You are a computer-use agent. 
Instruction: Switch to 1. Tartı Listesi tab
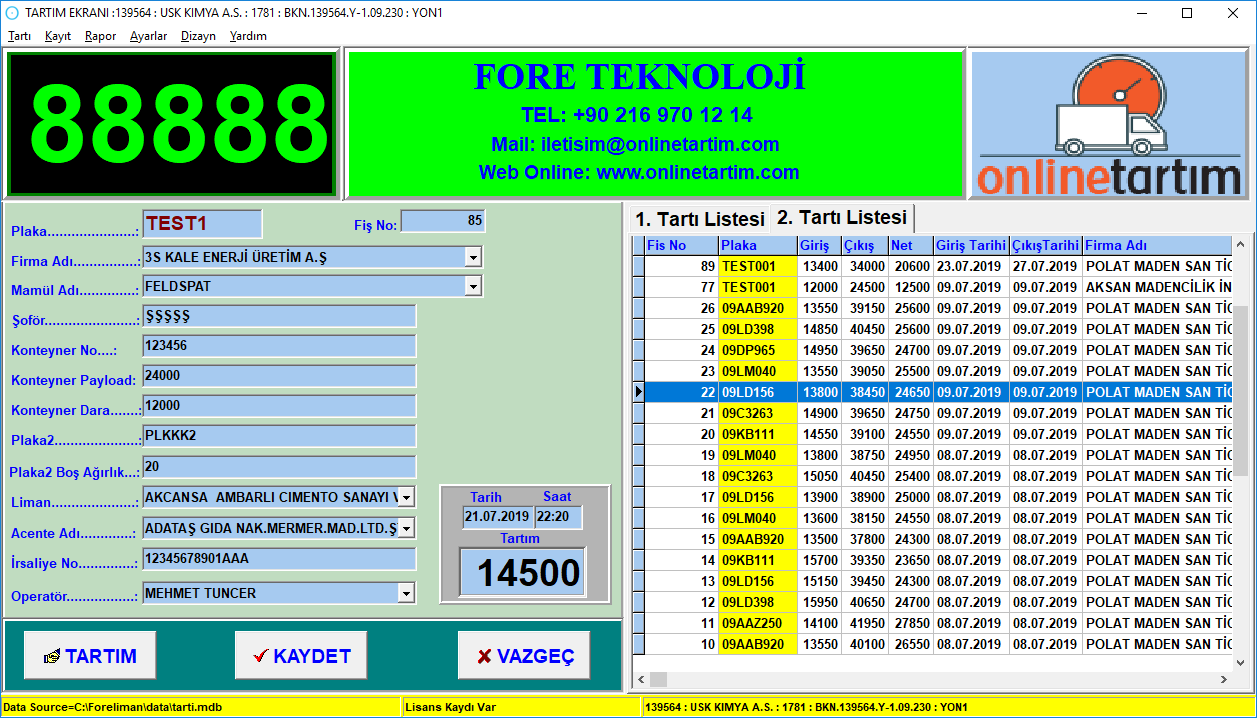(x=700, y=219)
